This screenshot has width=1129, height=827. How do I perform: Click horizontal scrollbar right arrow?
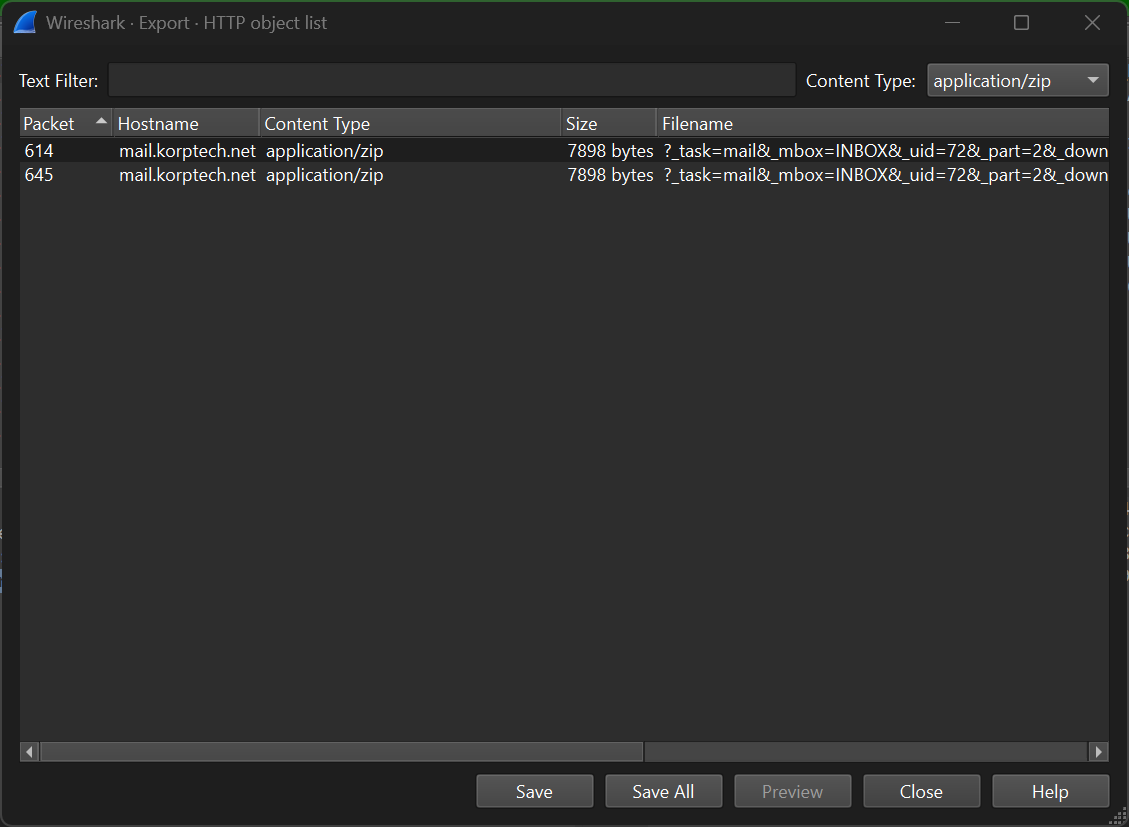coord(1098,751)
